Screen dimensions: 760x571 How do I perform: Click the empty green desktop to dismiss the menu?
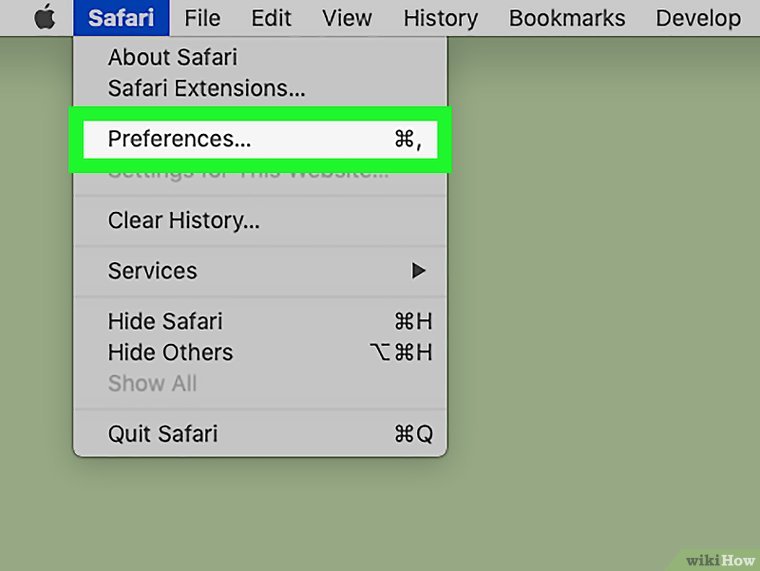click(x=600, y=300)
